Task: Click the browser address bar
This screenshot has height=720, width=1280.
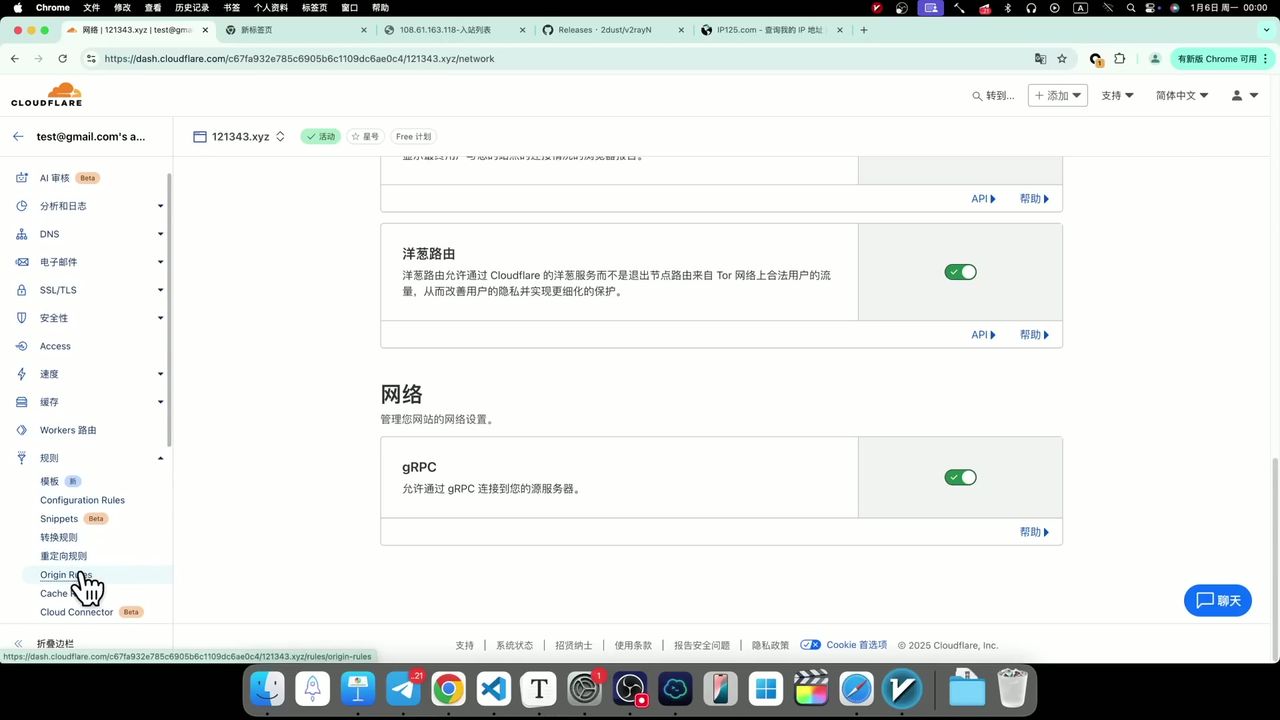Action: (400, 58)
